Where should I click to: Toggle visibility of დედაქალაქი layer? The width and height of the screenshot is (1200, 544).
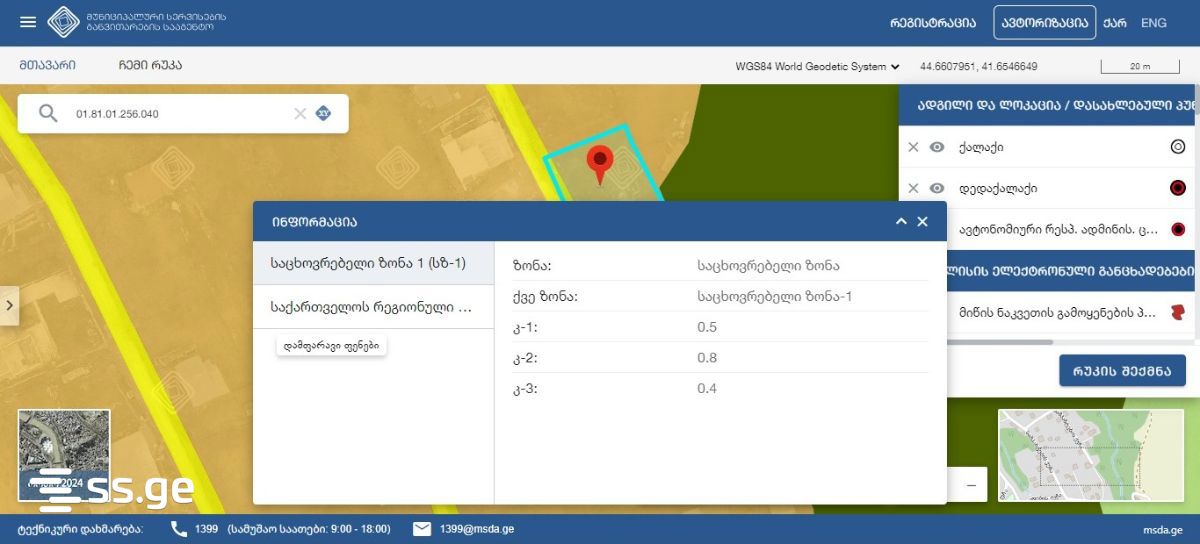937,188
